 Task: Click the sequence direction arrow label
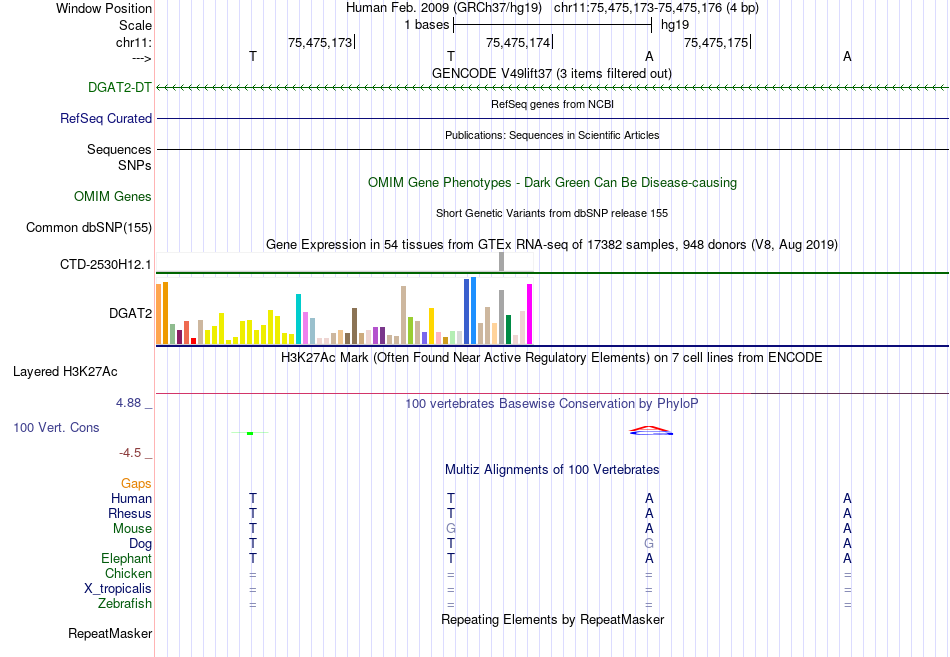[142, 59]
